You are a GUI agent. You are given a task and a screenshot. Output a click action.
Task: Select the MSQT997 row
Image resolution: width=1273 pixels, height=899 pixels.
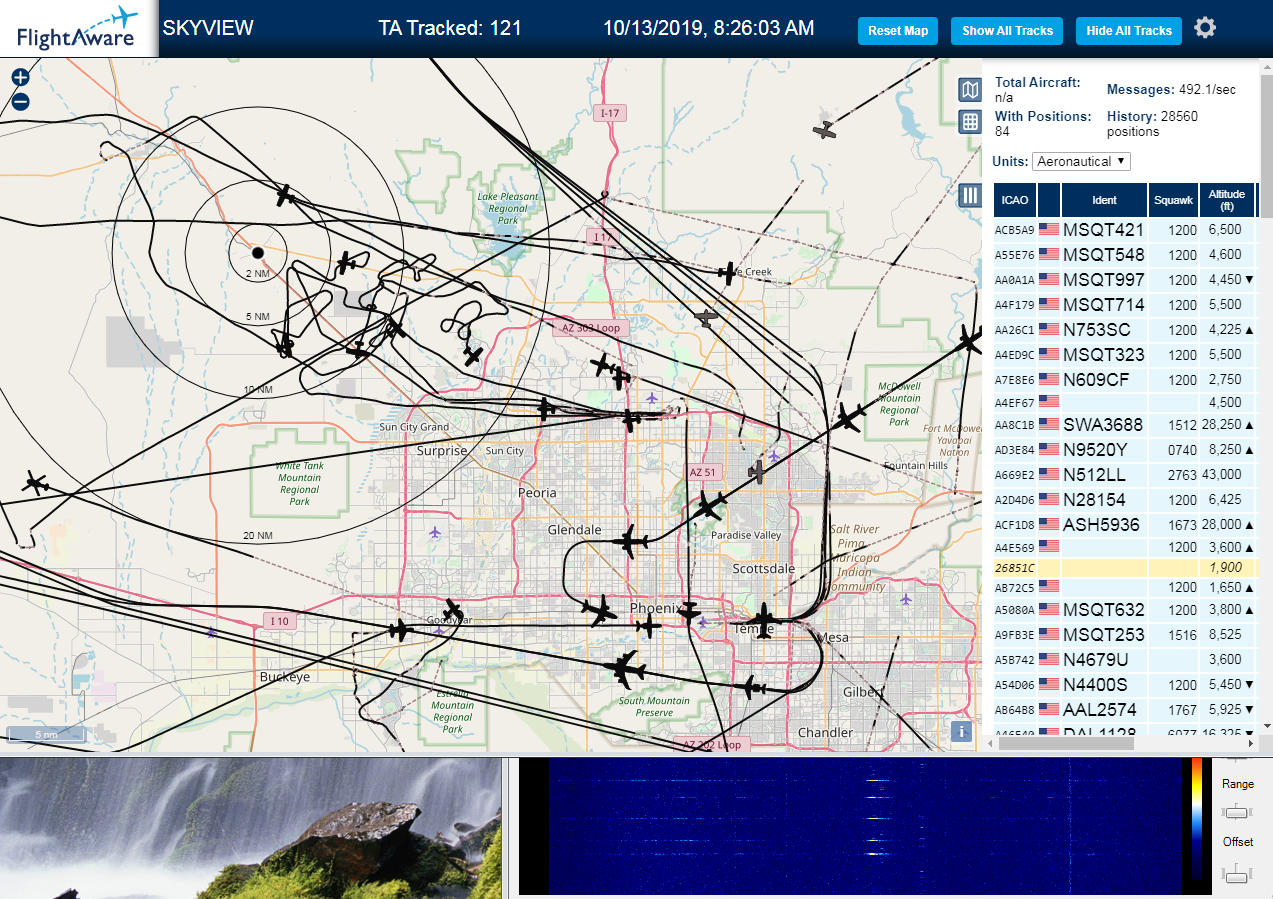coord(1124,279)
